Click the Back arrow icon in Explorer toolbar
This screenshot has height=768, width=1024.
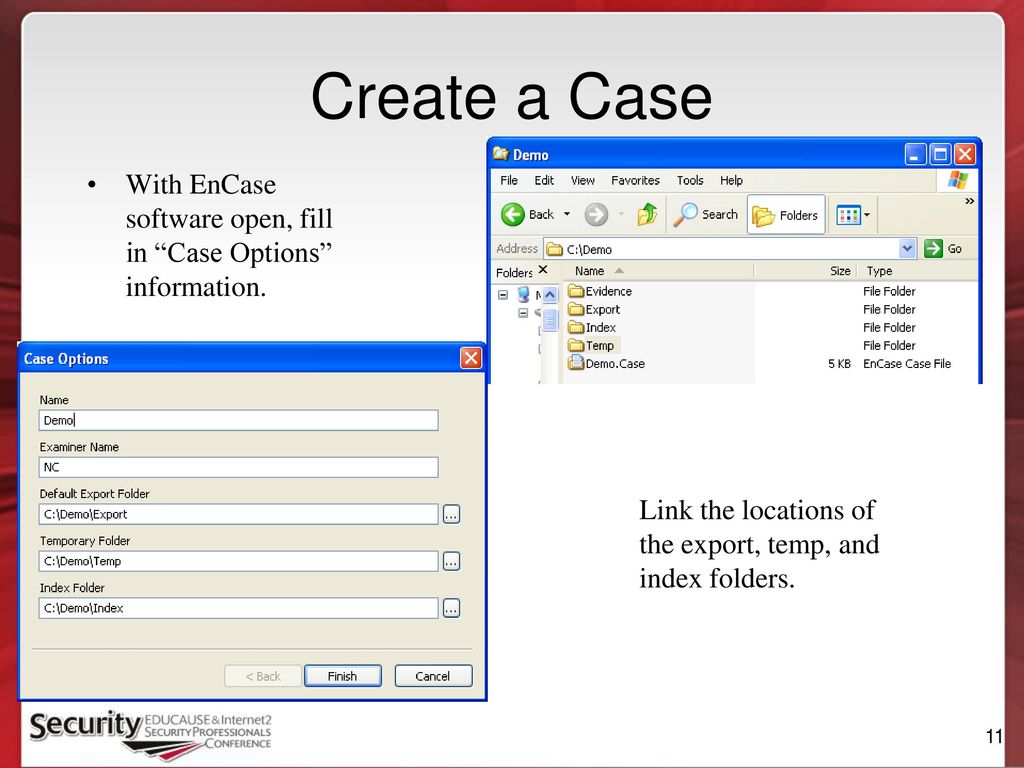(513, 214)
